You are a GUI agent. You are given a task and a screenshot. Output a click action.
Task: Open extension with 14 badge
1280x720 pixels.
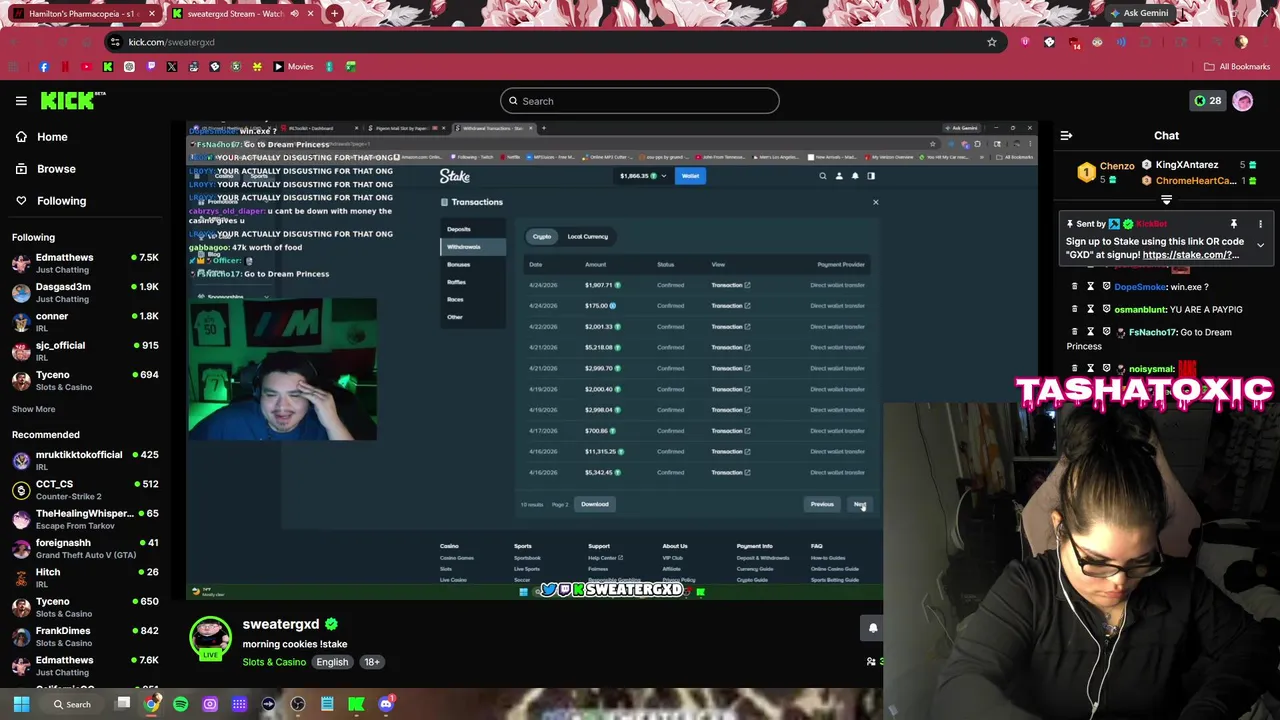pyautogui.click(x=1074, y=42)
